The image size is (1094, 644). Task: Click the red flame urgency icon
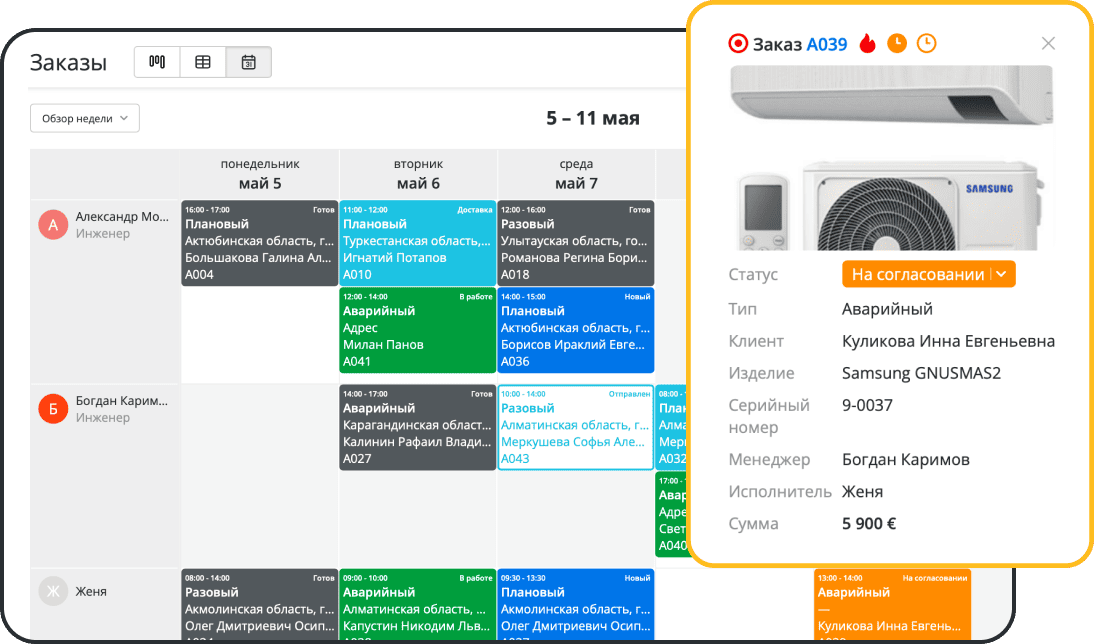(867, 43)
